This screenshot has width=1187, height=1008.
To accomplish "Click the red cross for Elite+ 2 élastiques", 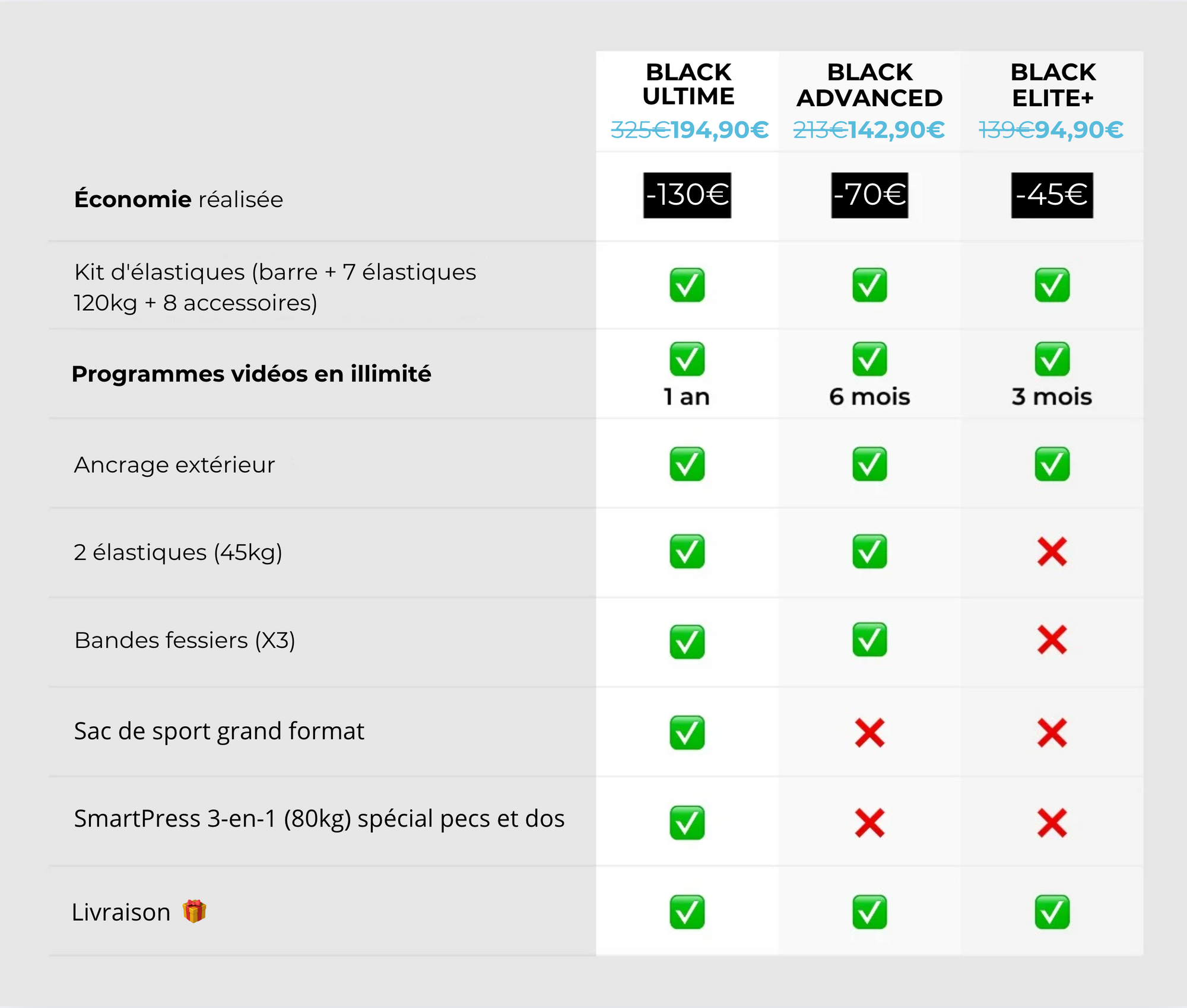I will (1052, 552).
